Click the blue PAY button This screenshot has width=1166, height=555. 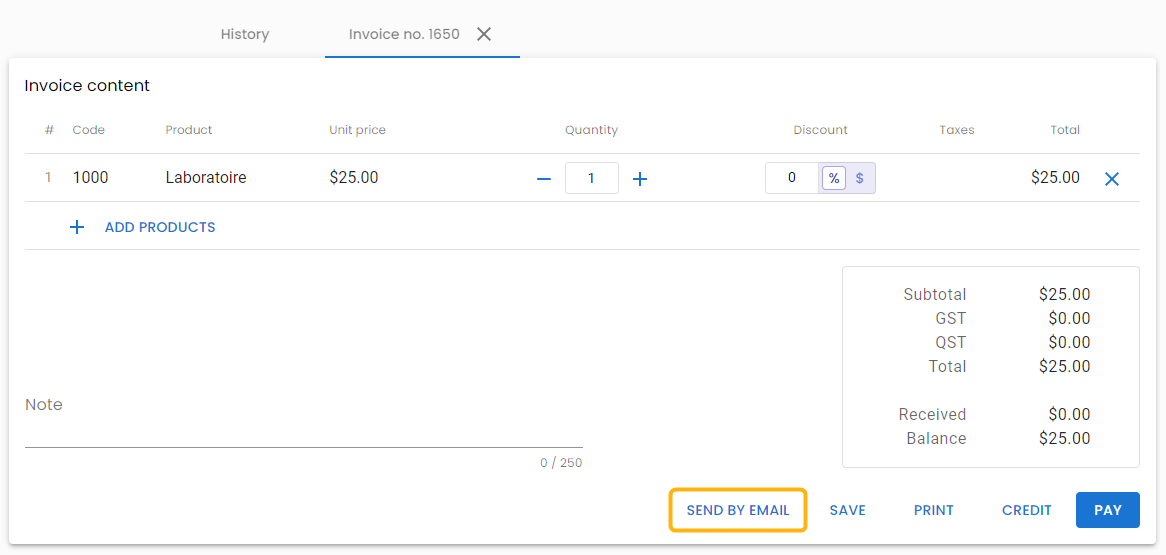[1108, 510]
